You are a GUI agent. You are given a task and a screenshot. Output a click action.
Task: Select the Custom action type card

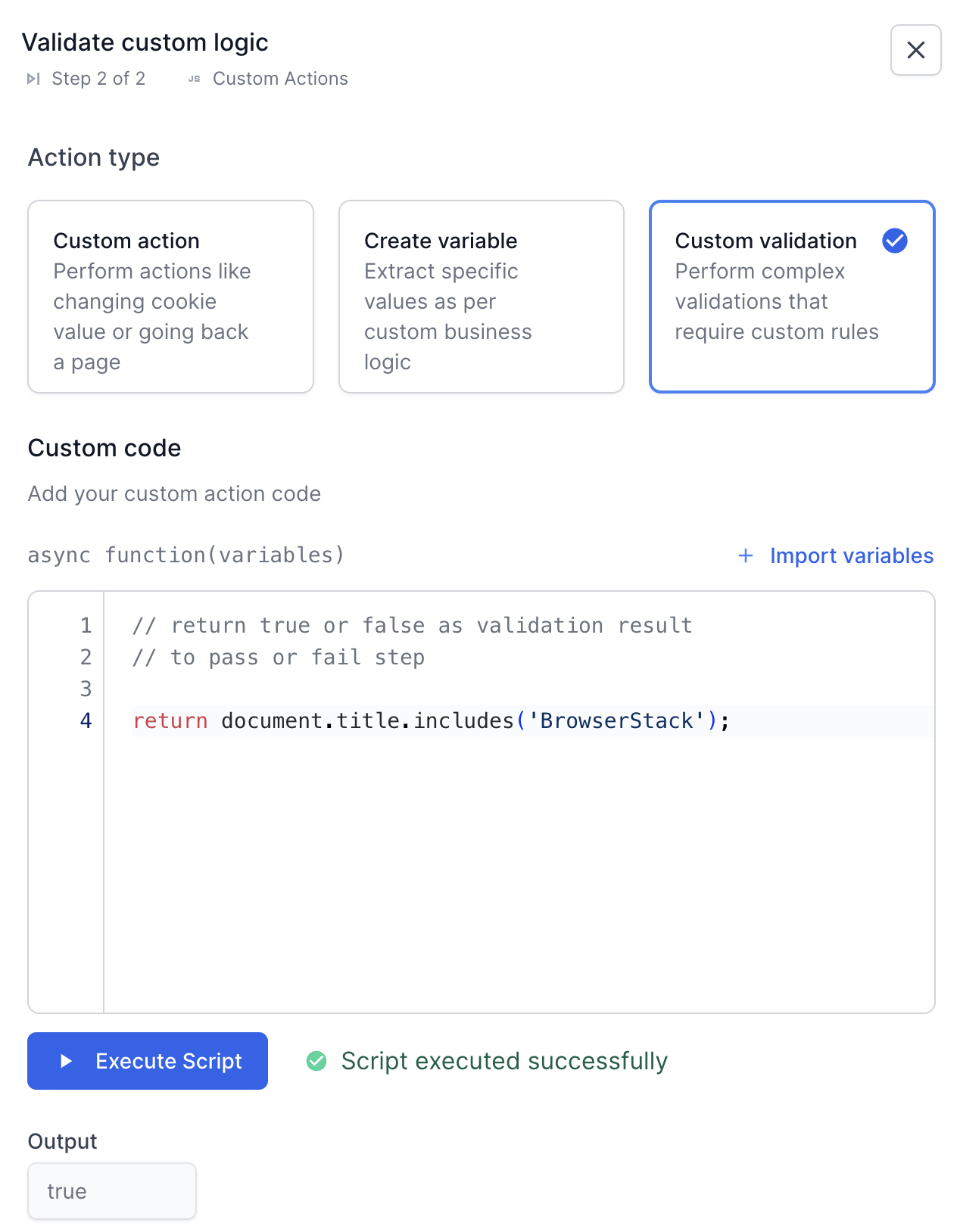click(170, 297)
